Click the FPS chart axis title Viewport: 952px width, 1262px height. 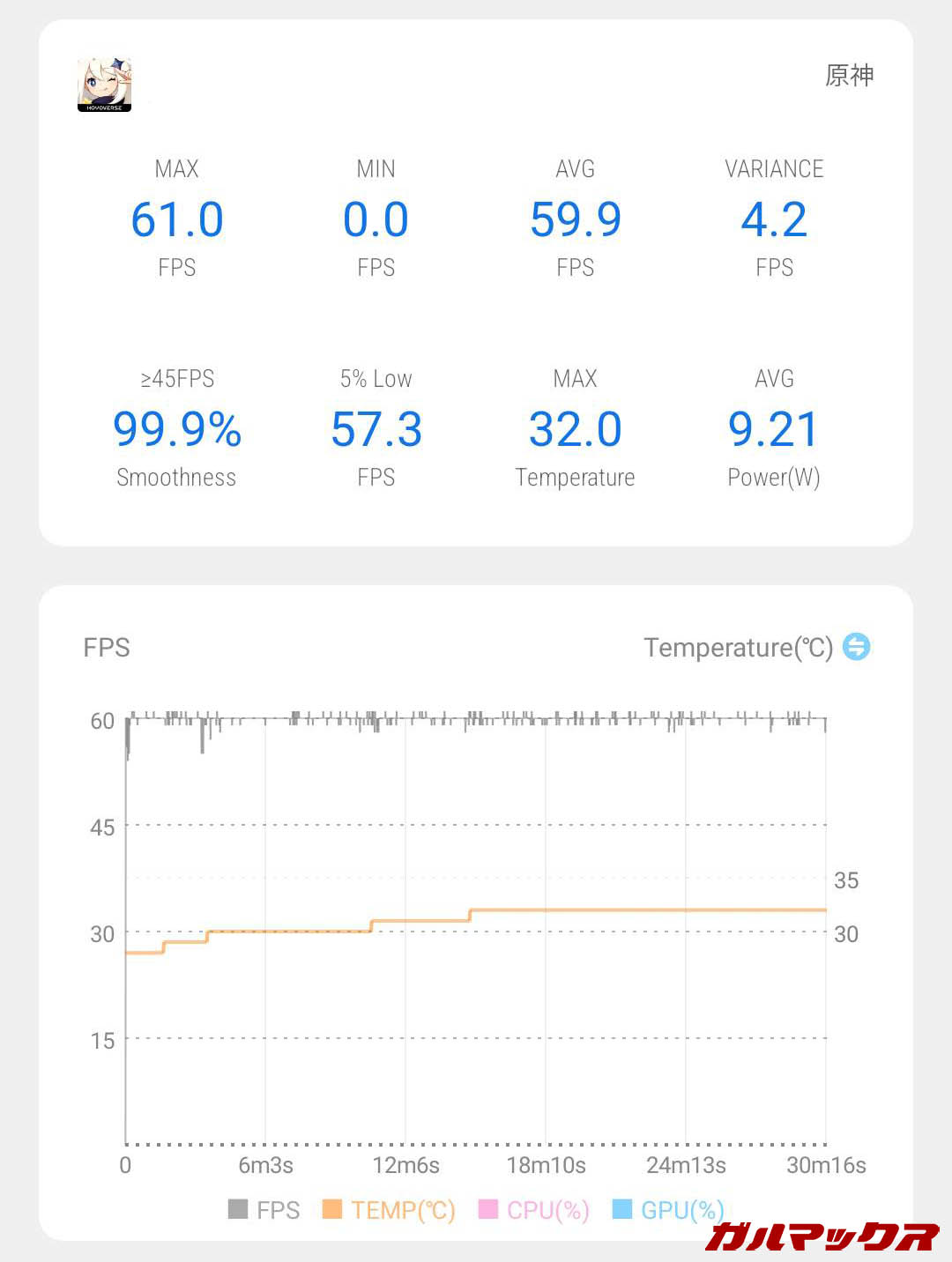pyautogui.click(x=107, y=648)
